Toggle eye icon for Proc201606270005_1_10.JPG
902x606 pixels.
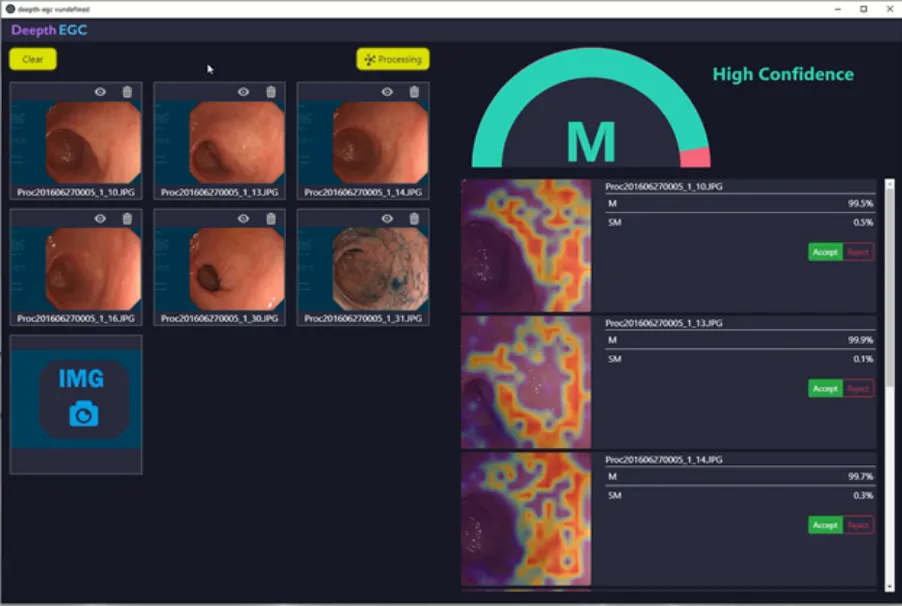coord(100,92)
